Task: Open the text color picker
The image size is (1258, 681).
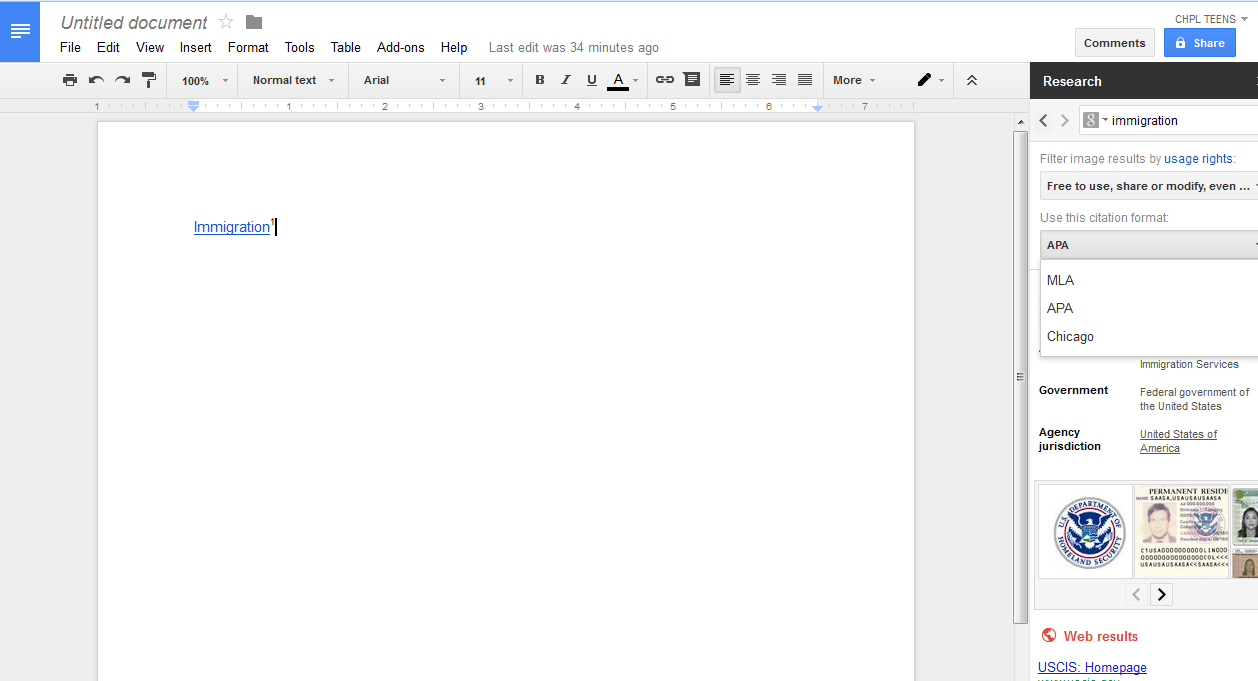Action: (x=623, y=80)
